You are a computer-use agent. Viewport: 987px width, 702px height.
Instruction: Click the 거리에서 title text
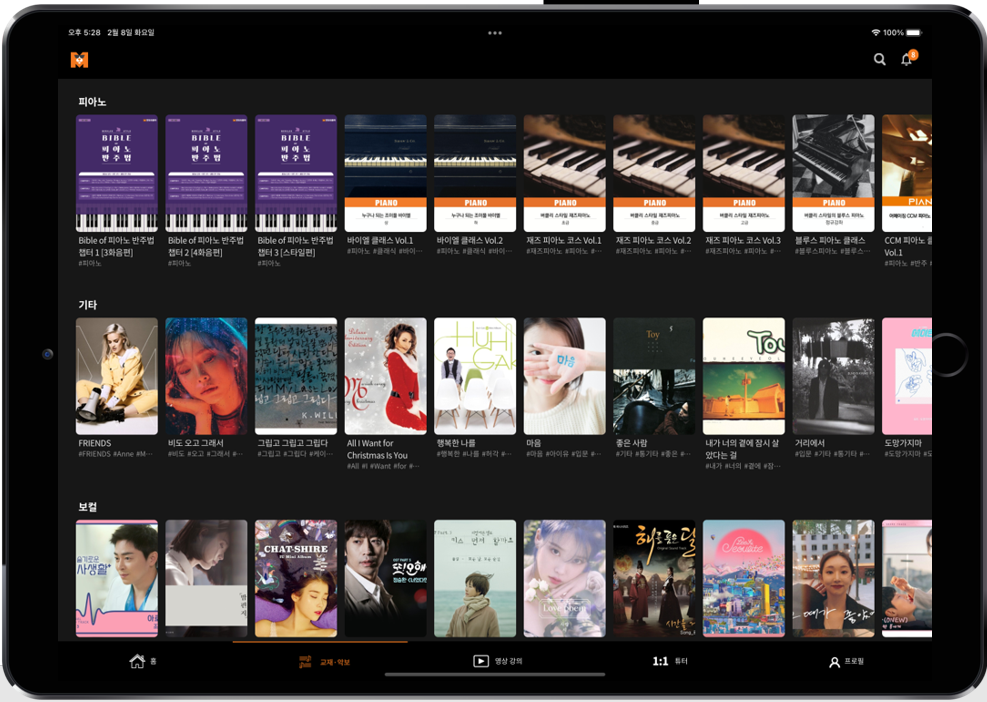809,443
